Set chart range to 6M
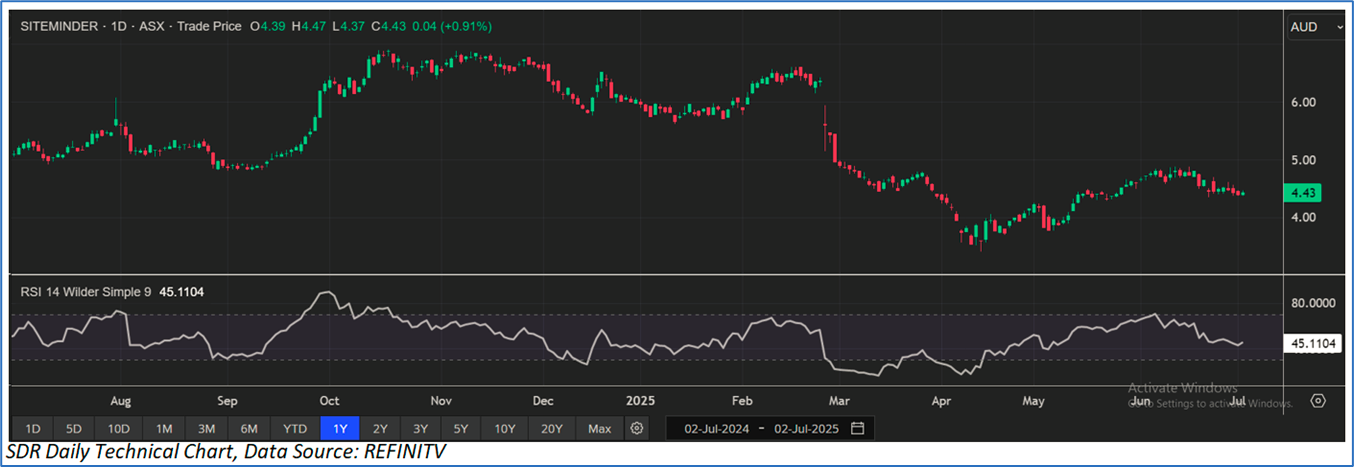Screen dimensions: 1354x467 pyautogui.click(x=250, y=429)
